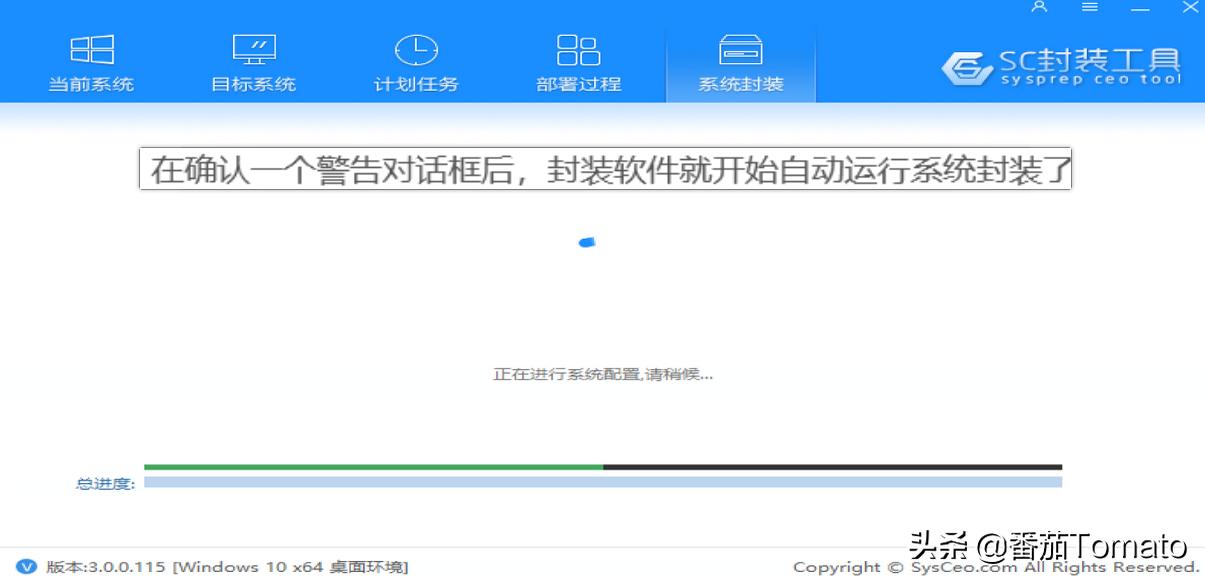This screenshot has height=579, width=1205.
Task: Click the 计划任务 clock icon
Action: [415, 48]
